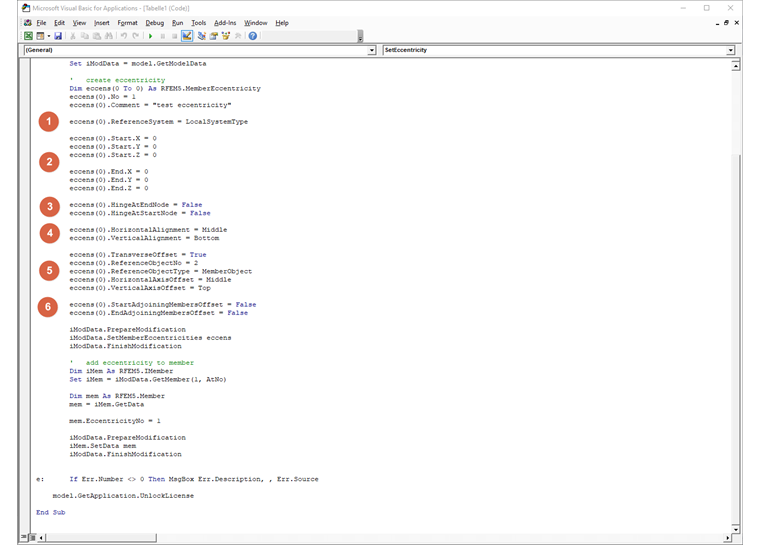Switch to Procedure View button at bottom left
This screenshot has height=545, width=760.
point(24,537)
